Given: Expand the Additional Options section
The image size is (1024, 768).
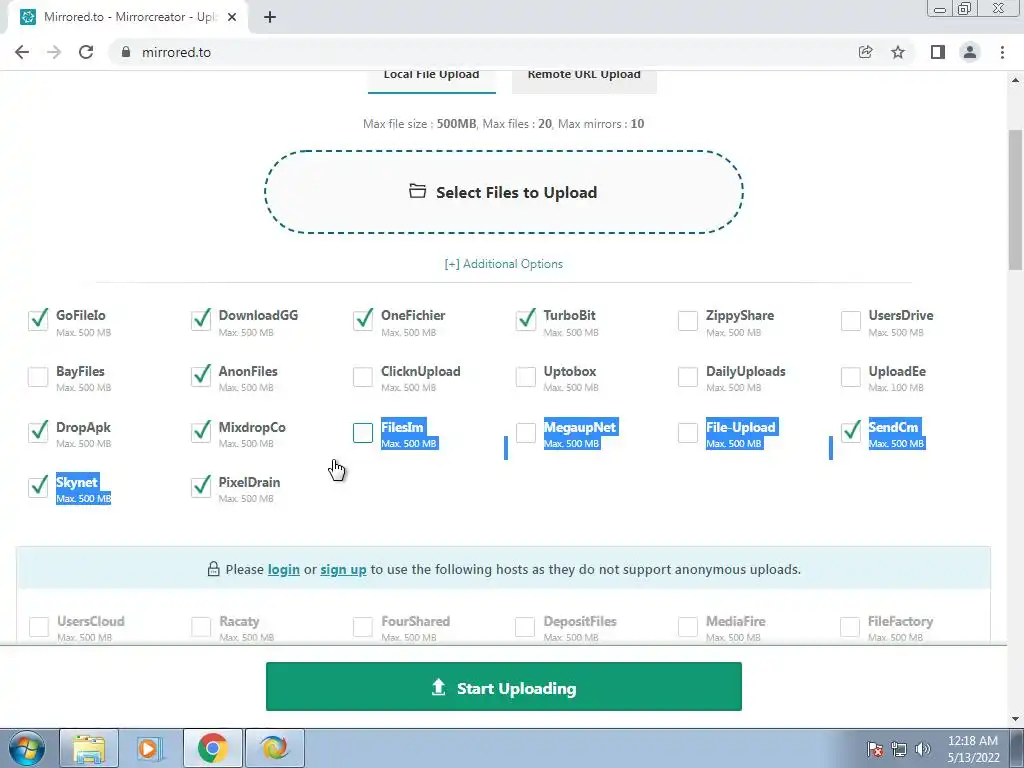Looking at the screenshot, I should click(x=504, y=264).
